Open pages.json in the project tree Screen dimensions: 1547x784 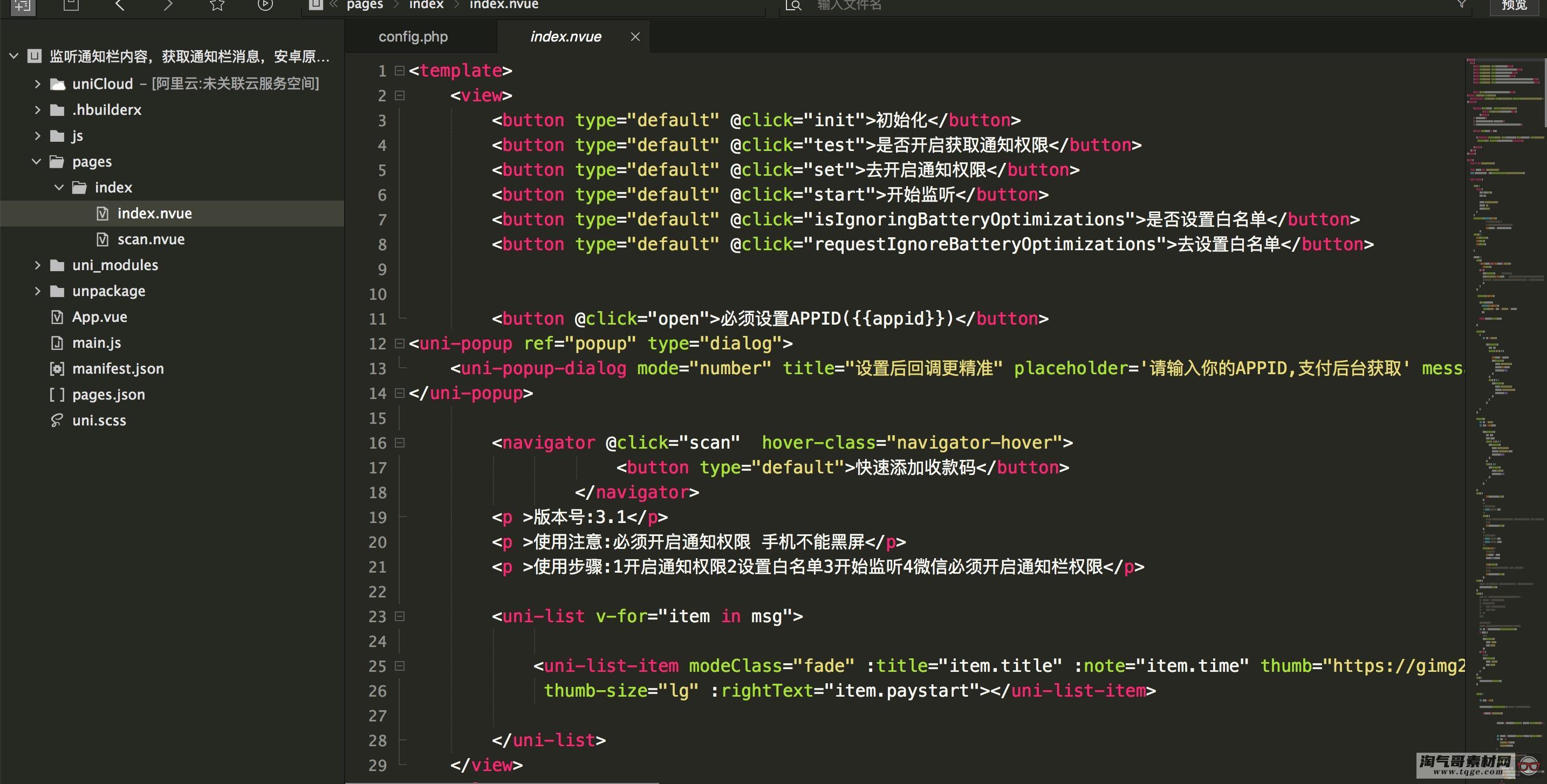(109, 394)
